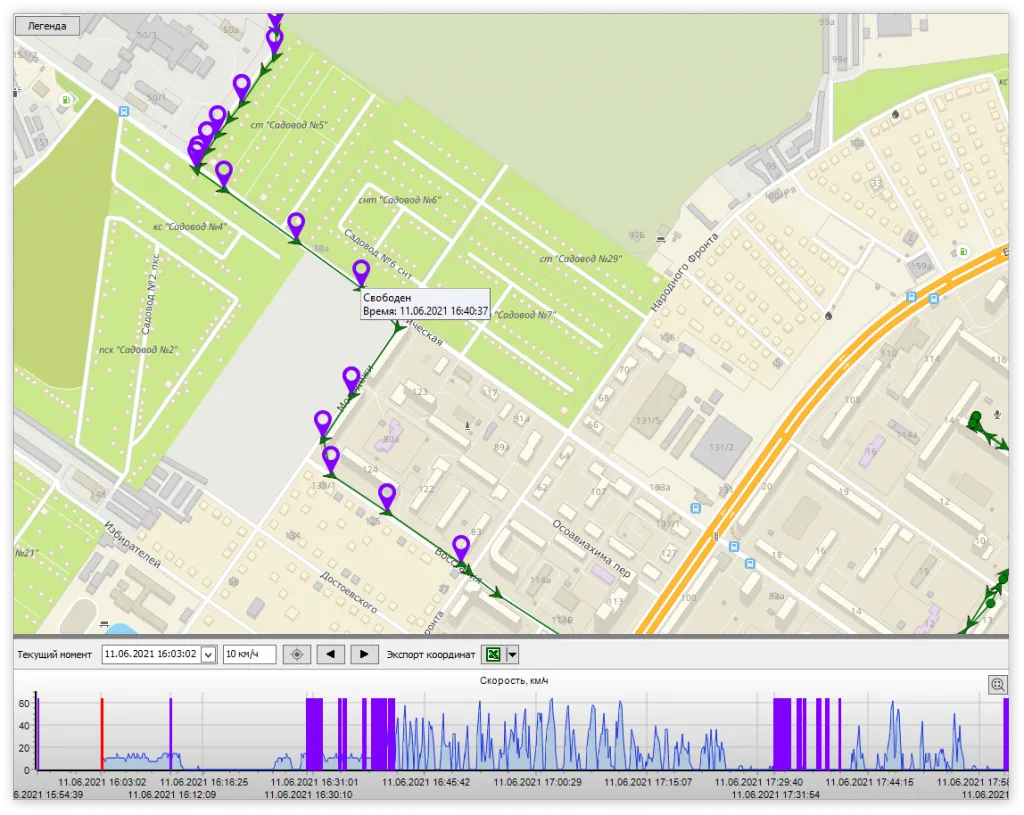Viewport: 1024px width, 815px height.
Task: Click building 131/2 on the map
Action: (x=721, y=447)
